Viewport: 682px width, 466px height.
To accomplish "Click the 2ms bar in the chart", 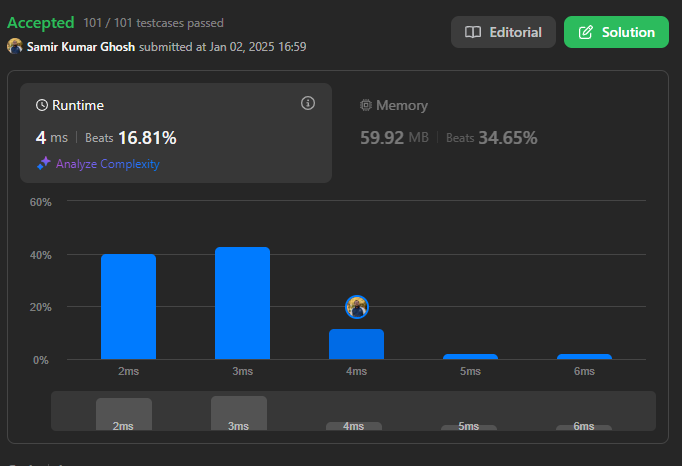I will coord(128,307).
